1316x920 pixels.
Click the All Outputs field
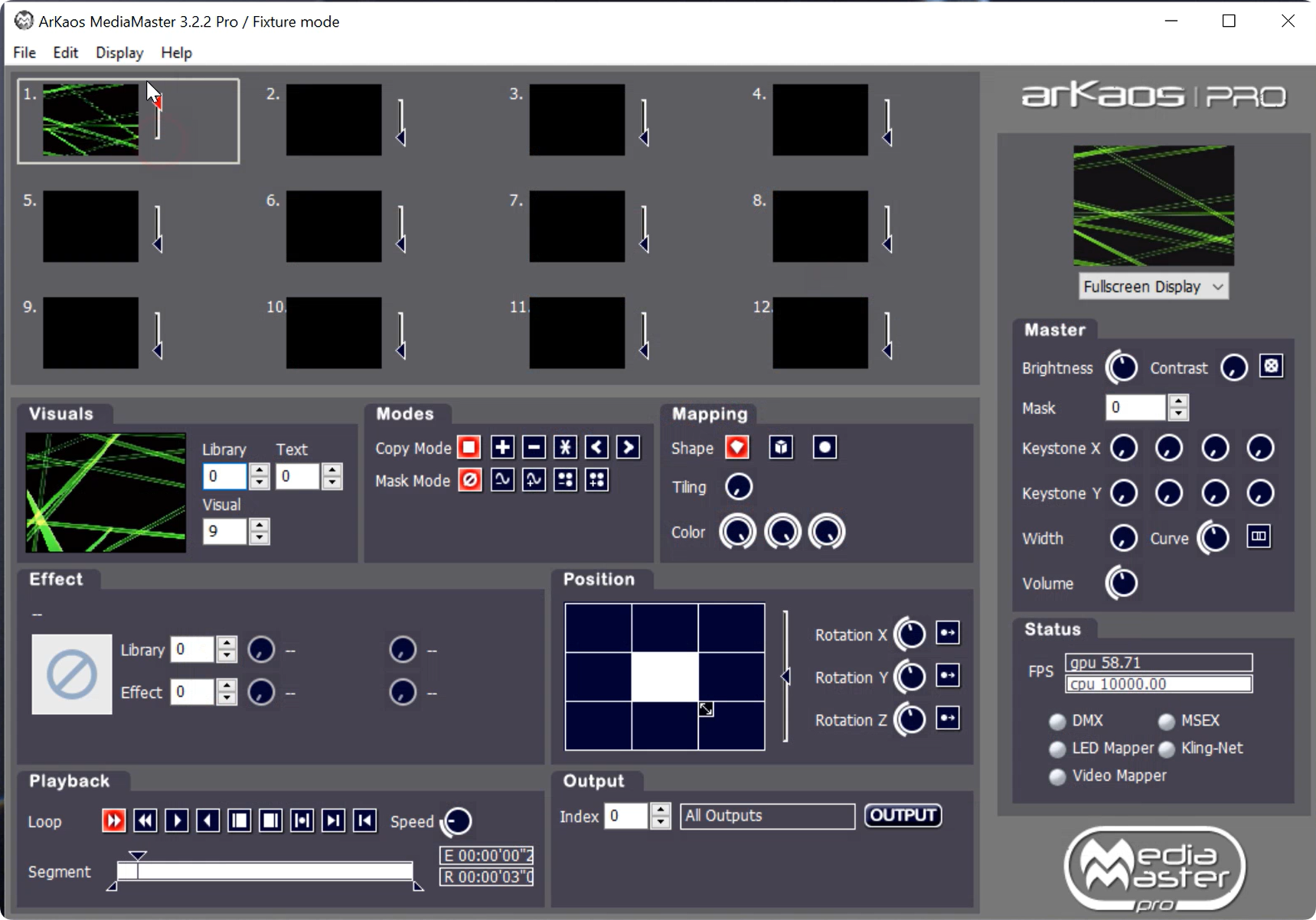(767, 816)
